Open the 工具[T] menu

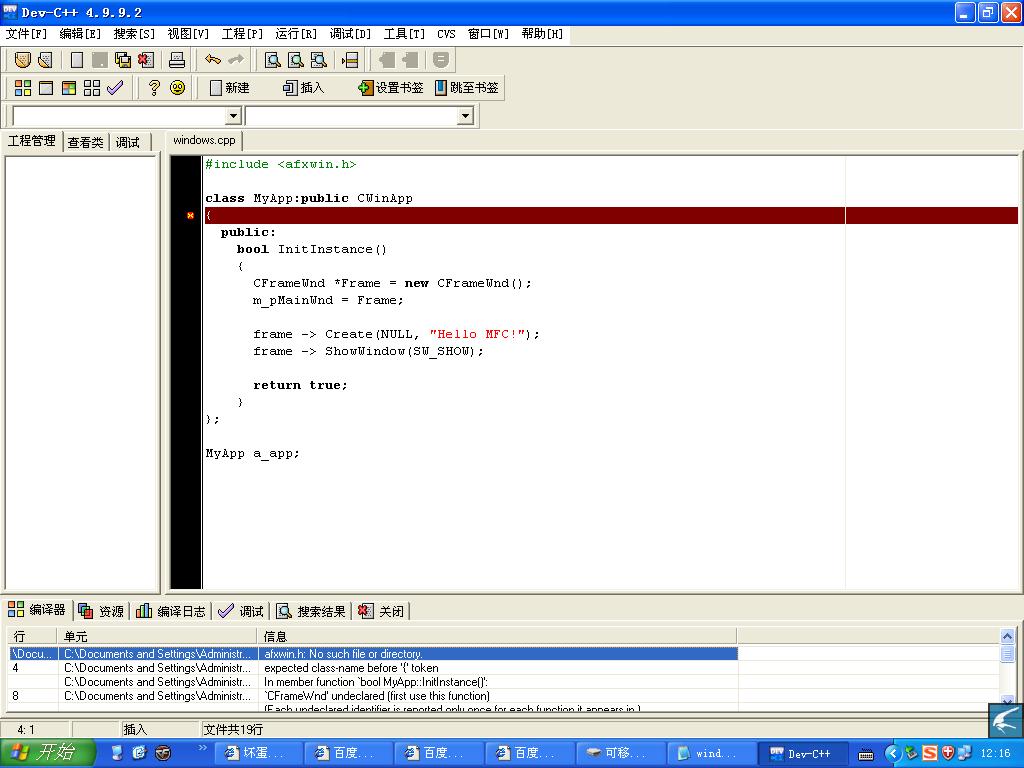click(404, 34)
